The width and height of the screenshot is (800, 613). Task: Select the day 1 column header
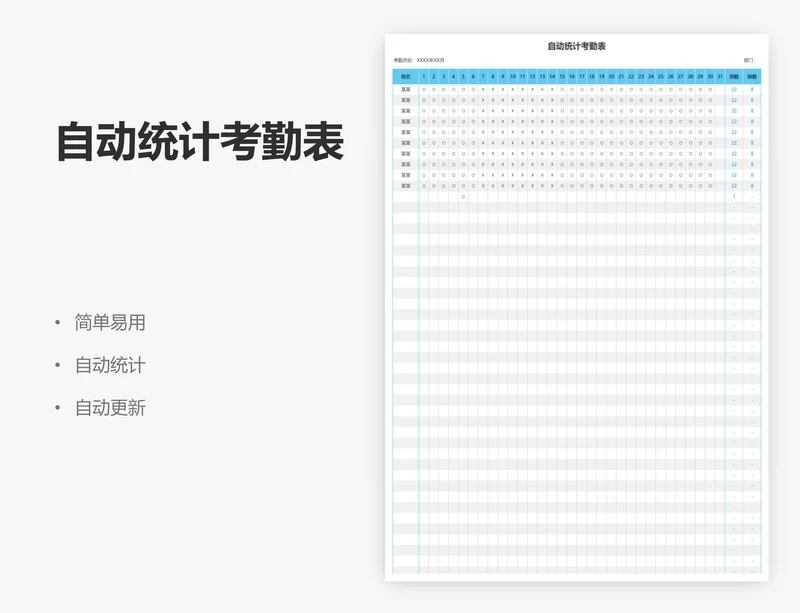pos(424,77)
